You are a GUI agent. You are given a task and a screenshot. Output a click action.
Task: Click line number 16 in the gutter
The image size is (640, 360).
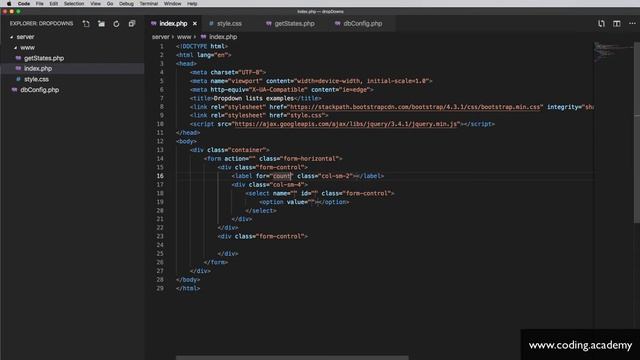pyautogui.click(x=160, y=176)
